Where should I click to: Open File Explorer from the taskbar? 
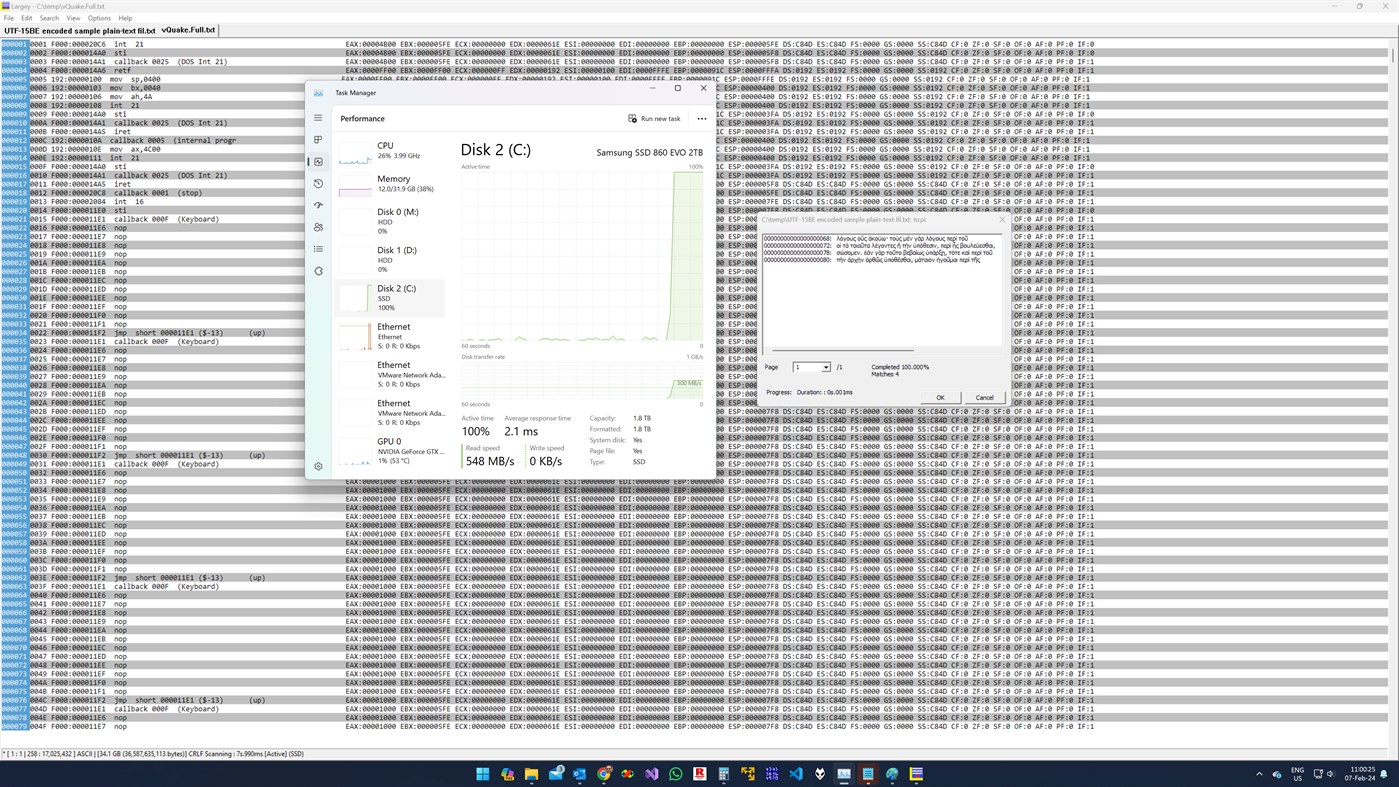coord(531,774)
